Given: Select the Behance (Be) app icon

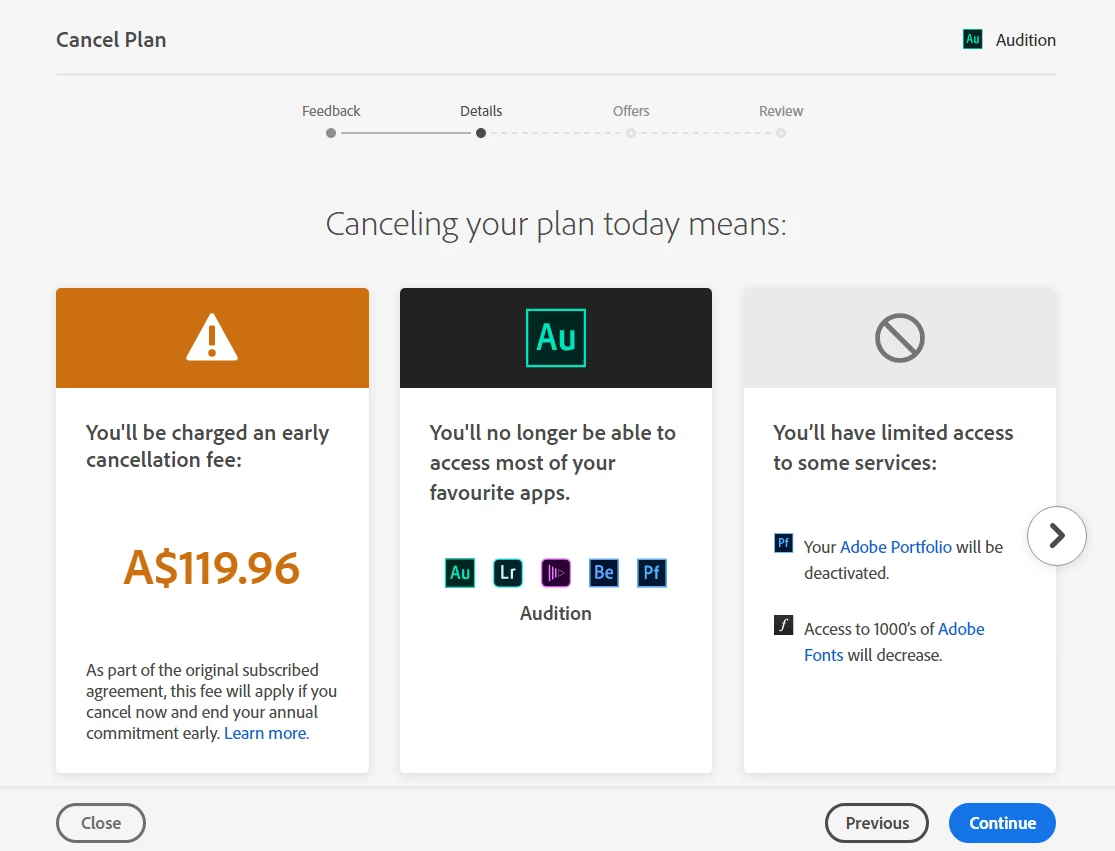Looking at the screenshot, I should coord(604,572).
